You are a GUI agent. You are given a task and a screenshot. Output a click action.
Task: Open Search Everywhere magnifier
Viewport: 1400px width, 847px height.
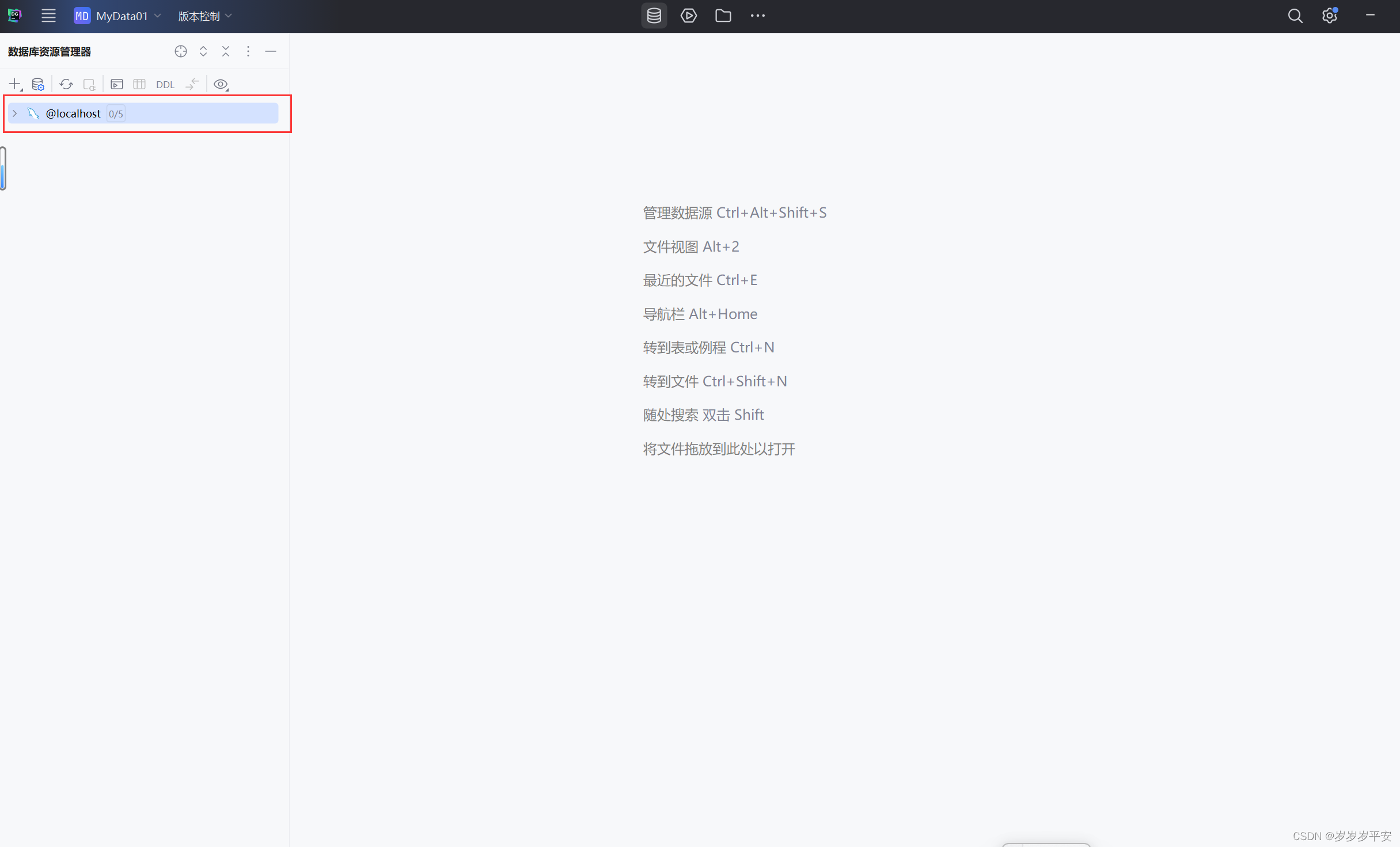[x=1295, y=16]
